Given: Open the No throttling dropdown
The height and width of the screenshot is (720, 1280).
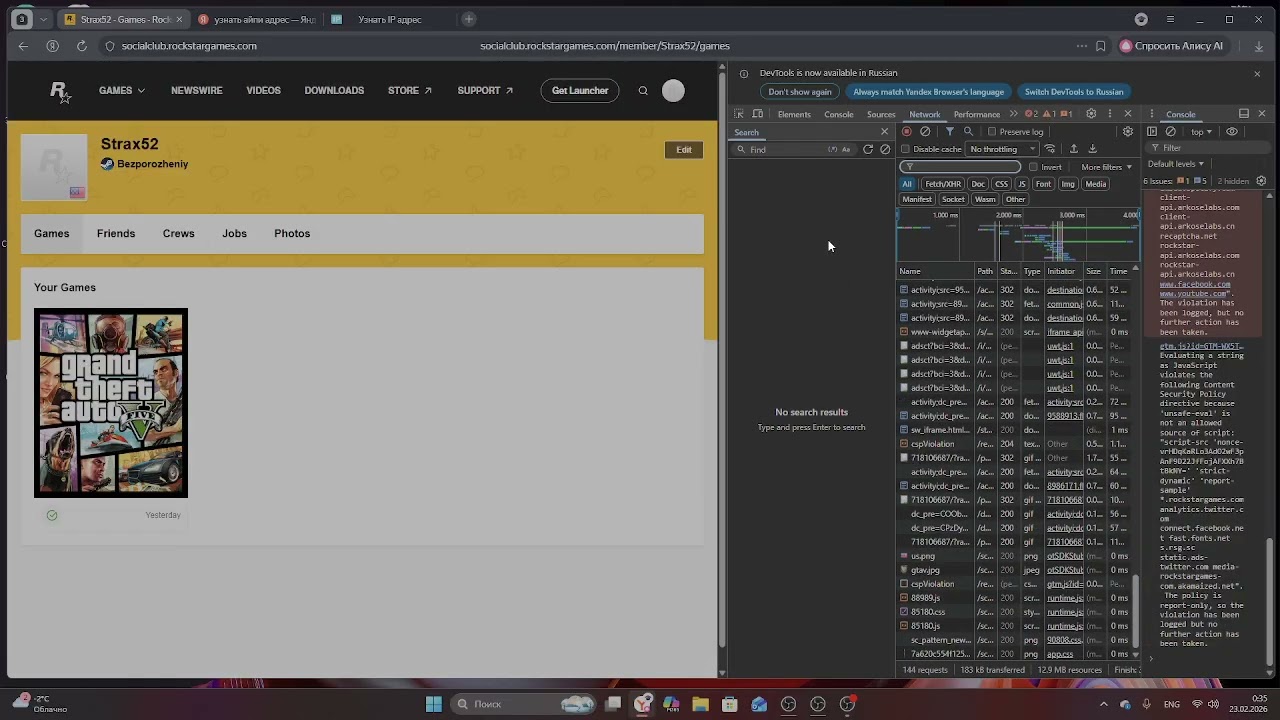Looking at the screenshot, I should pyautogui.click(x=1003, y=150).
